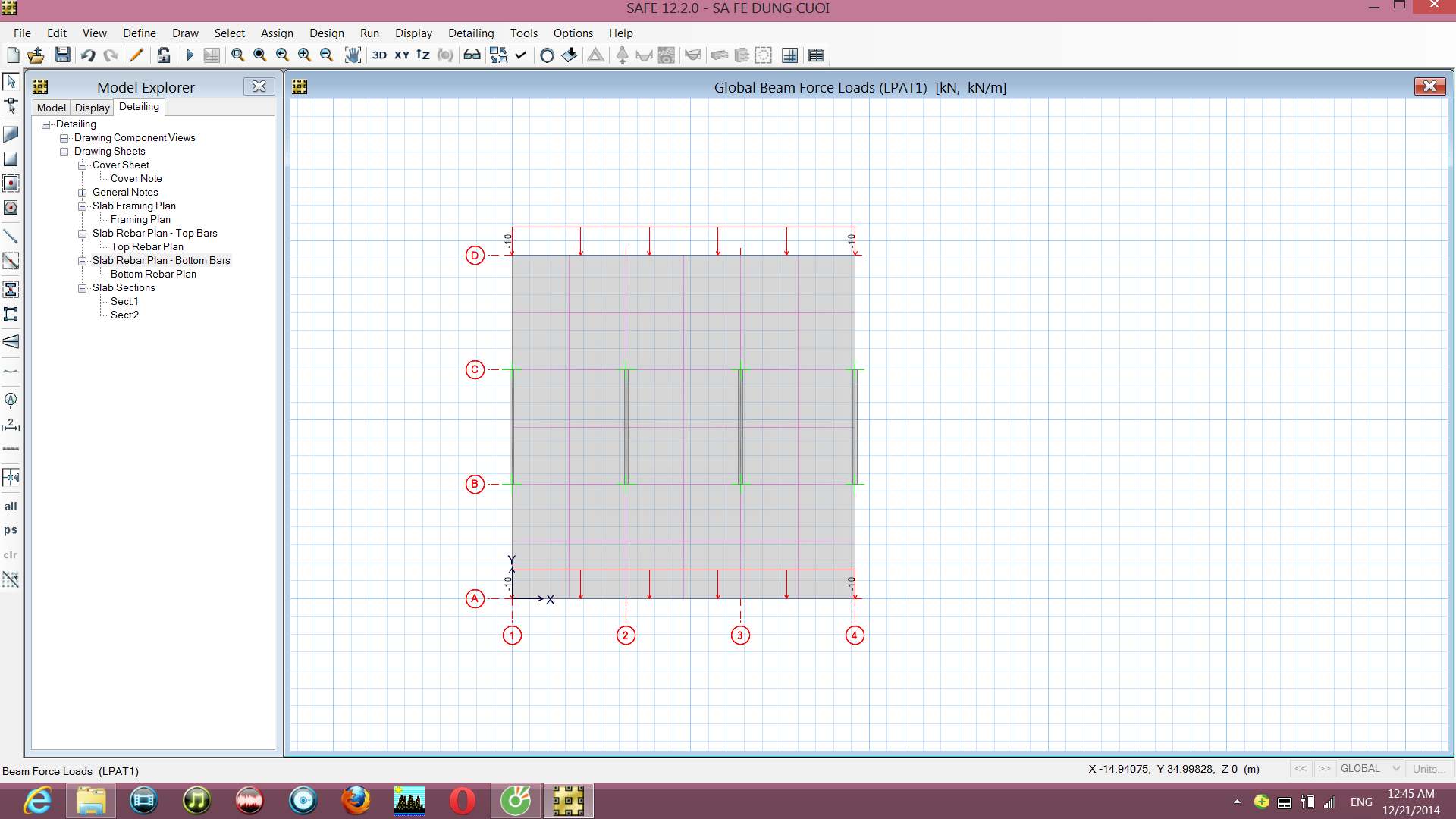The width and height of the screenshot is (1456, 819).
Task: Click the 'clr' clear selection button
Action: (x=11, y=555)
